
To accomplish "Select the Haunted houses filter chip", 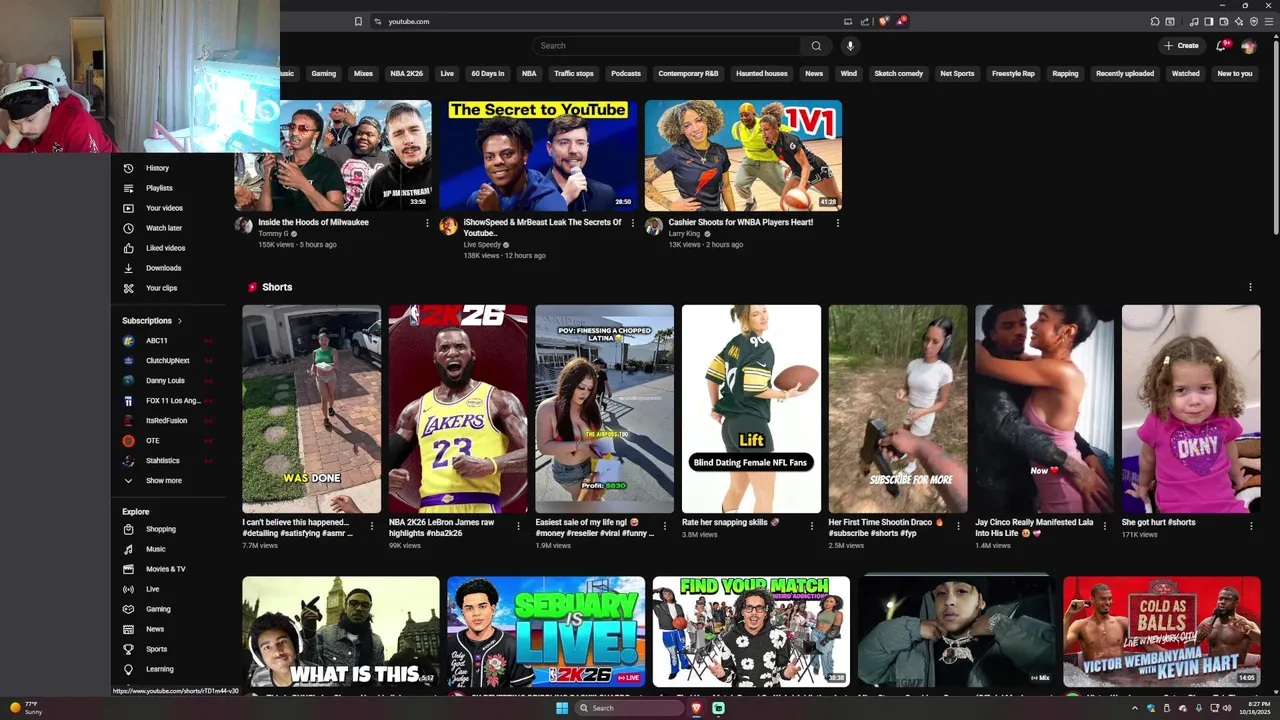I will [762, 73].
